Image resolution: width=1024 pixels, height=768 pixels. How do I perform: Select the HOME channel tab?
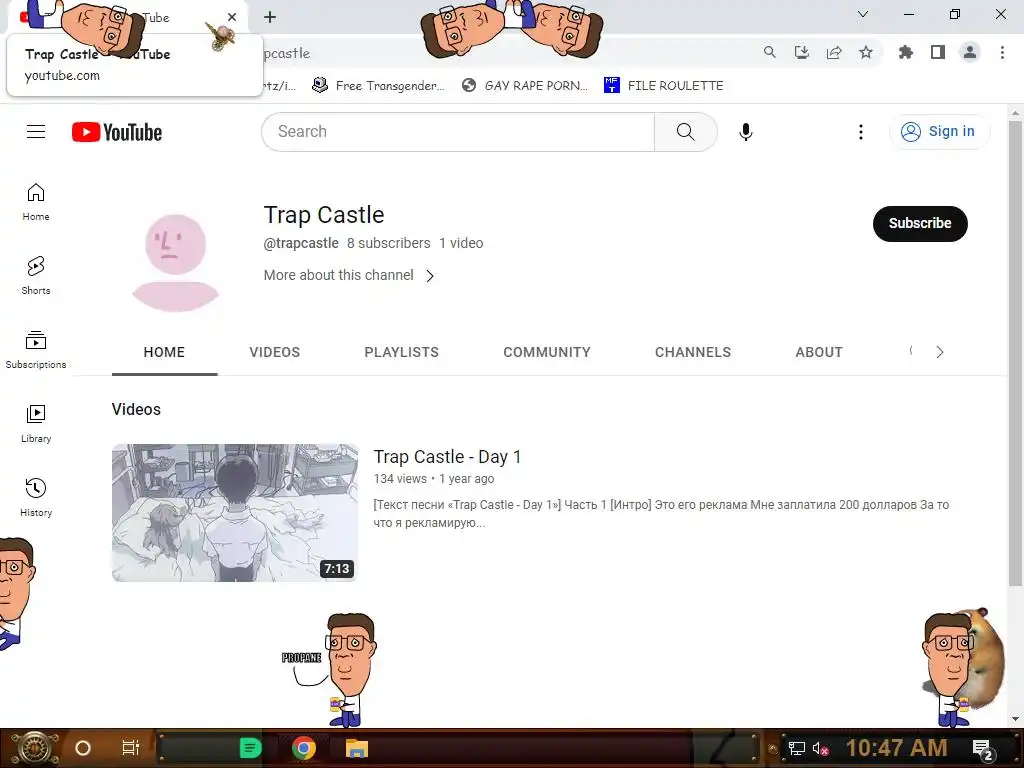(164, 353)
